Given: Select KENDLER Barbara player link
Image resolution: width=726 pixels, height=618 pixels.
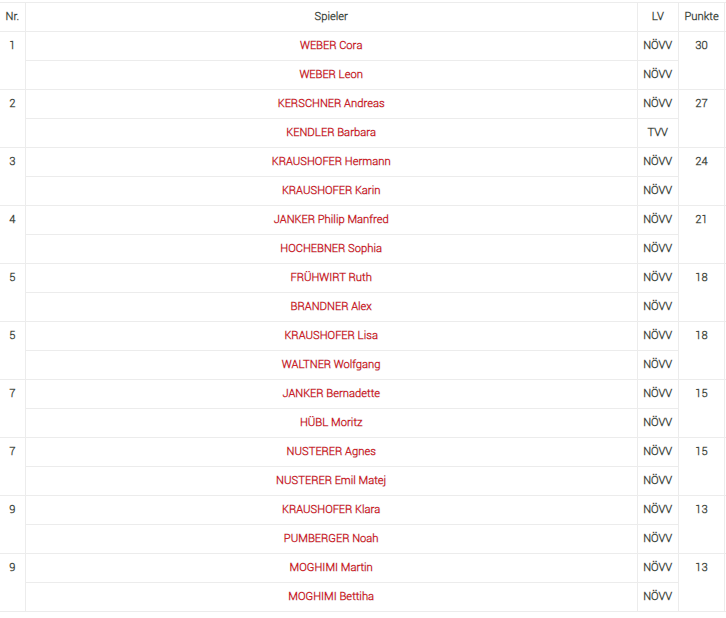Looking at the screenshot, I should (x=331, y=132).
